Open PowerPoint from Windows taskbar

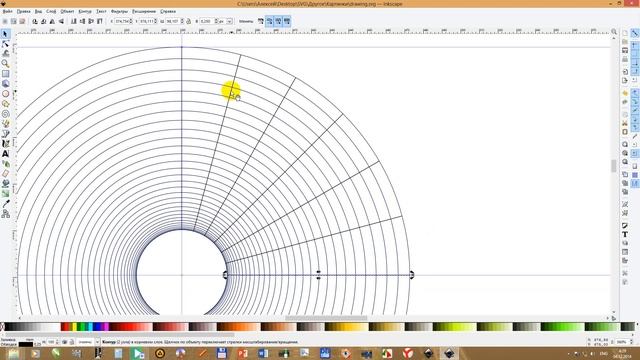coord(242,353)
